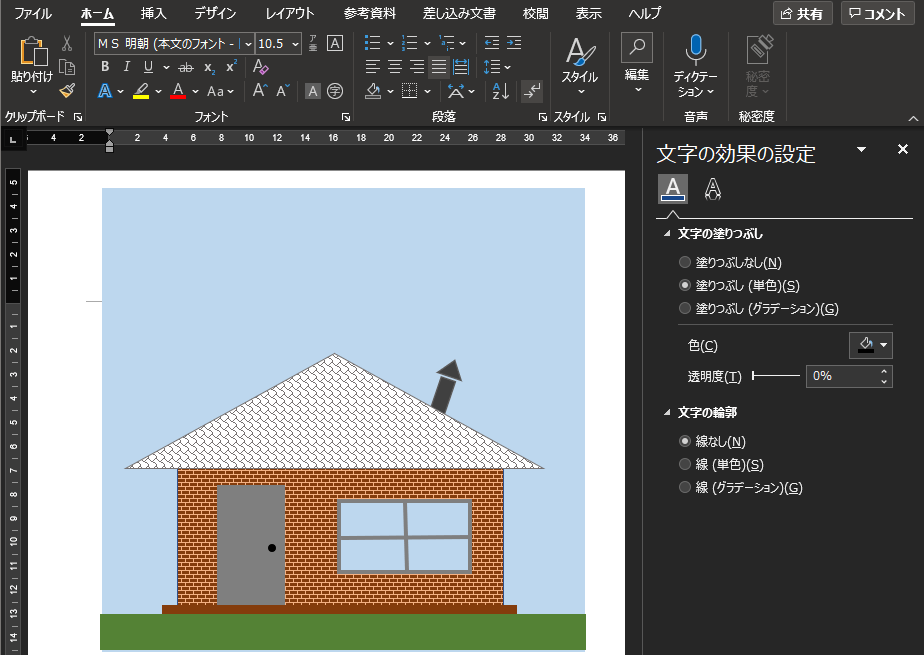Click the コメント button
Viewport: 924px width, 655px height.
(x=878, y=14)
